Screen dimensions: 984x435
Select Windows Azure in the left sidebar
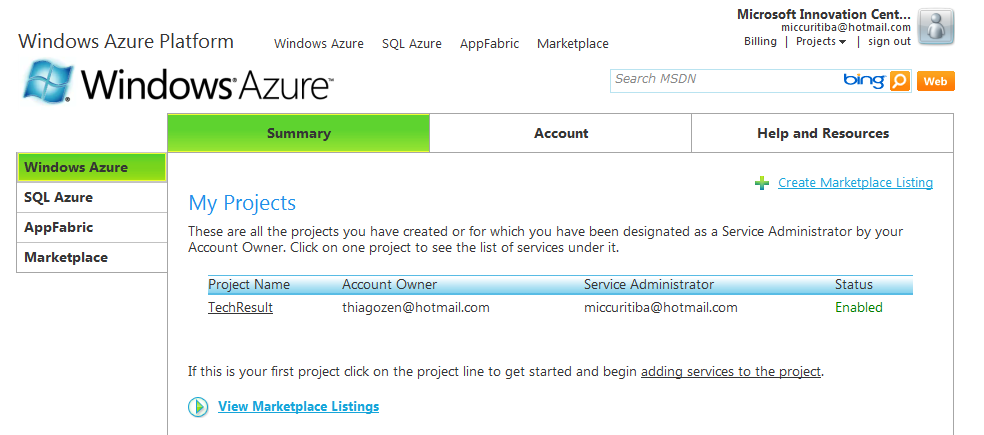click(92, 167)
